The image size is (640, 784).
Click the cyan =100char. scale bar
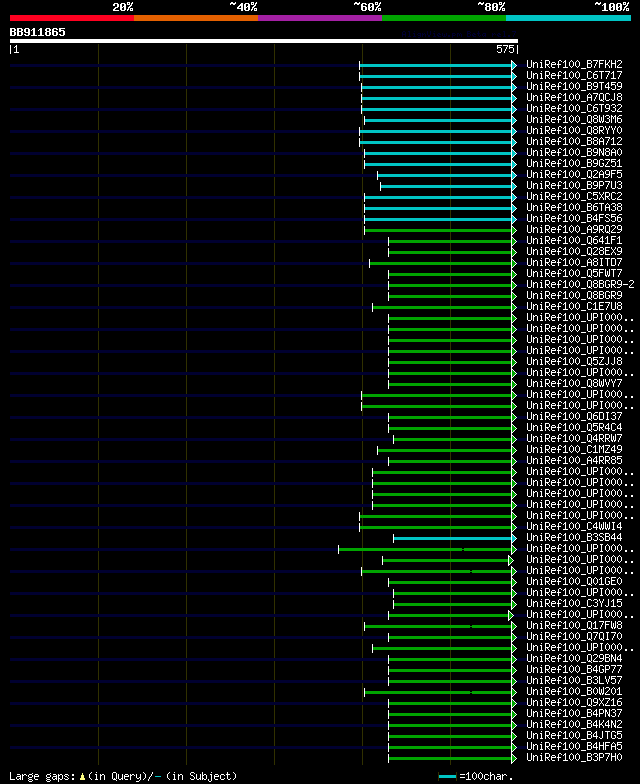448,776
